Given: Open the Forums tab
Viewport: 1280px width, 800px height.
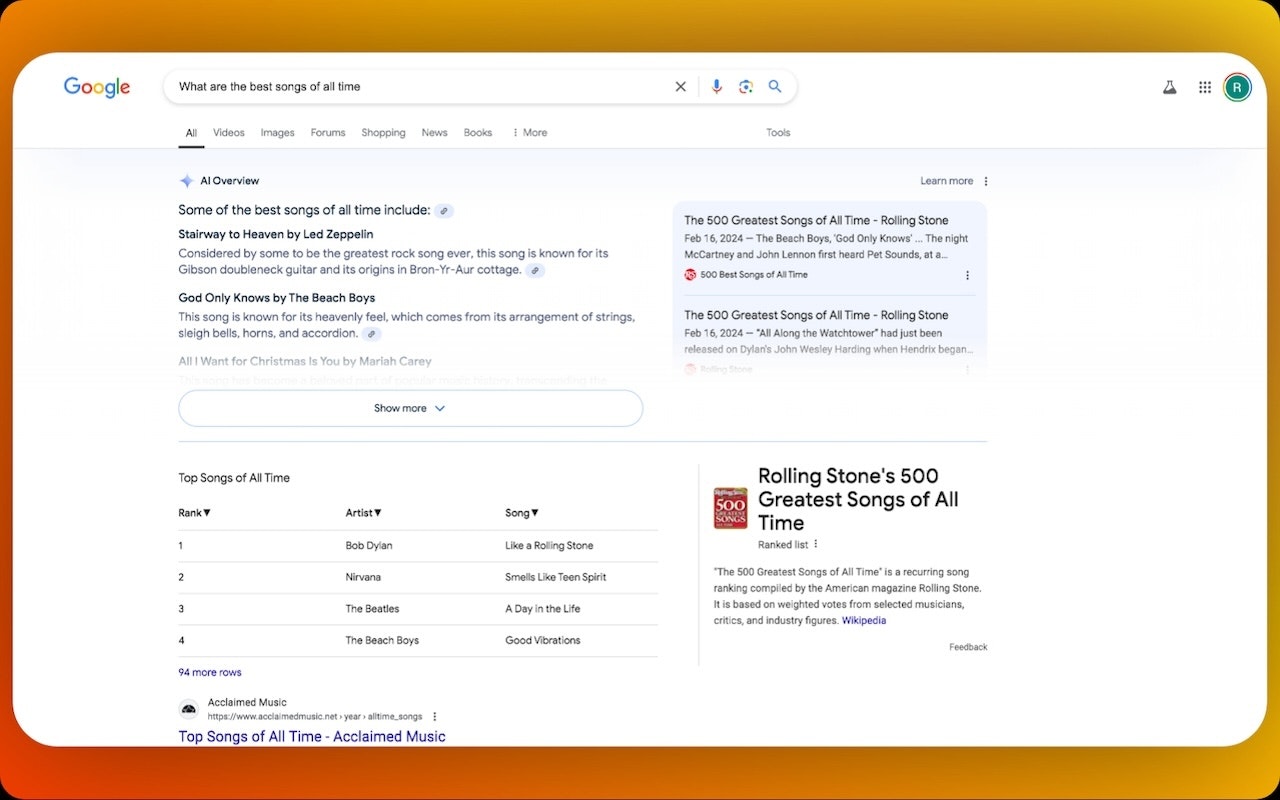Looking at the screenshot, I should pyautogui.click(x=328, y=133).
